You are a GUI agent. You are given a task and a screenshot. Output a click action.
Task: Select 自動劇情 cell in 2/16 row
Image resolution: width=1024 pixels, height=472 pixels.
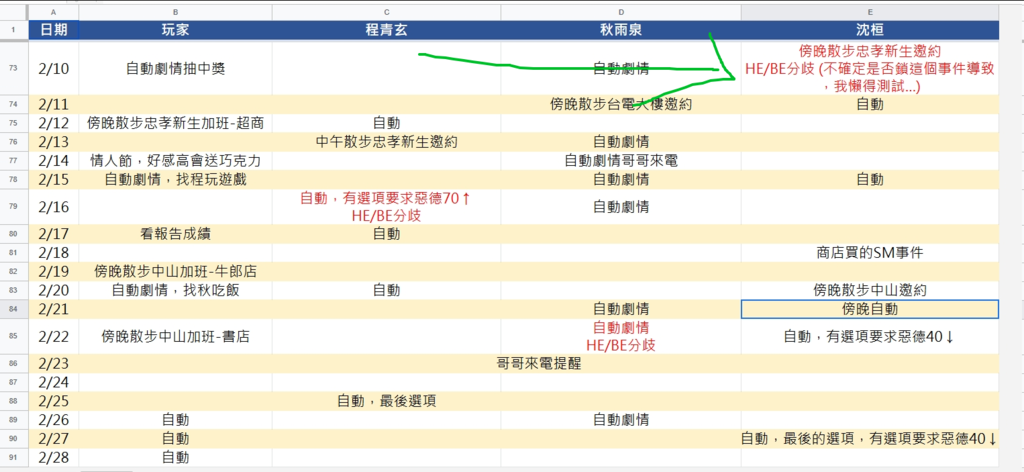621,207
